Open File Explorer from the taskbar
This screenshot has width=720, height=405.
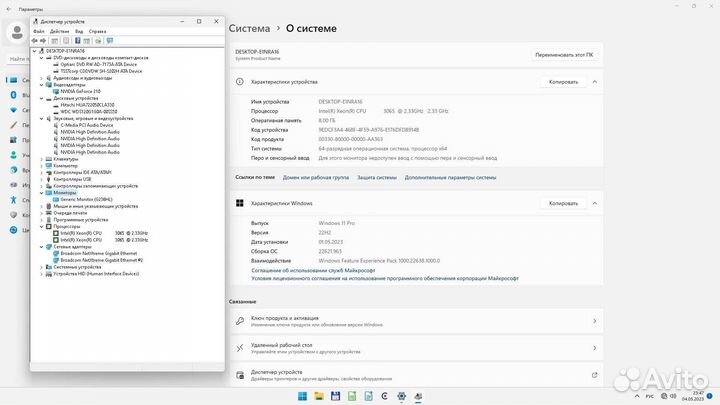319,396
